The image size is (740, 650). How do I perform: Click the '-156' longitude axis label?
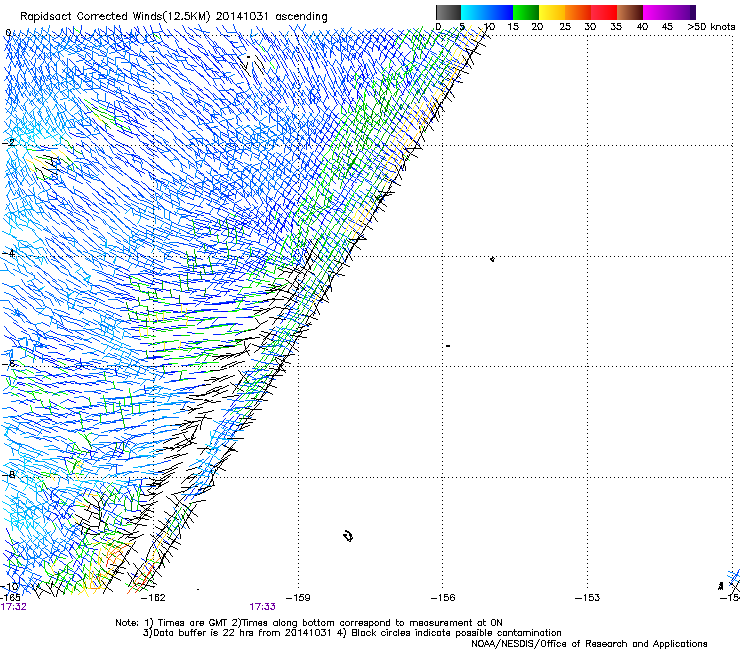tap(443, 598)
